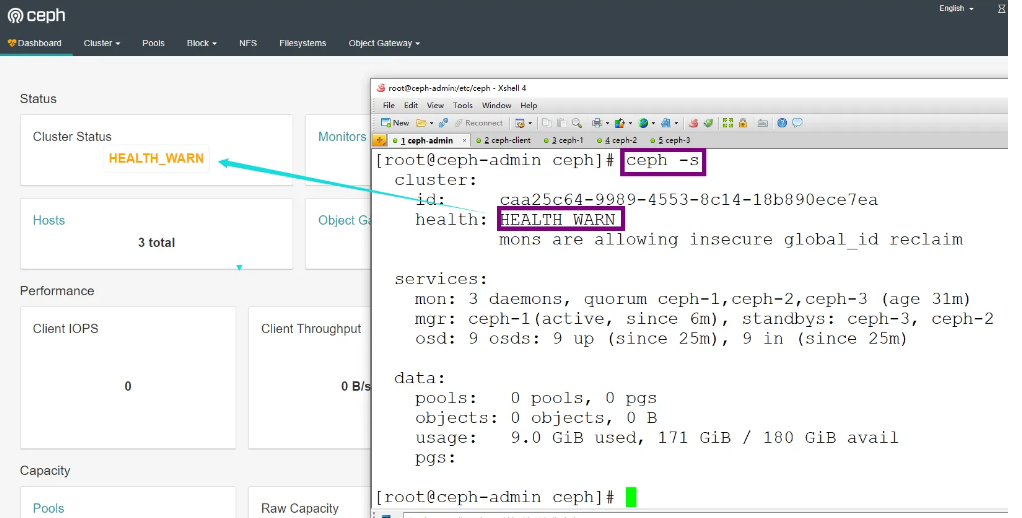Click the 'mgr: ceph-1(active, since 6m)' line
This screenshot has height=518, width=1022.
pos(704,319)
